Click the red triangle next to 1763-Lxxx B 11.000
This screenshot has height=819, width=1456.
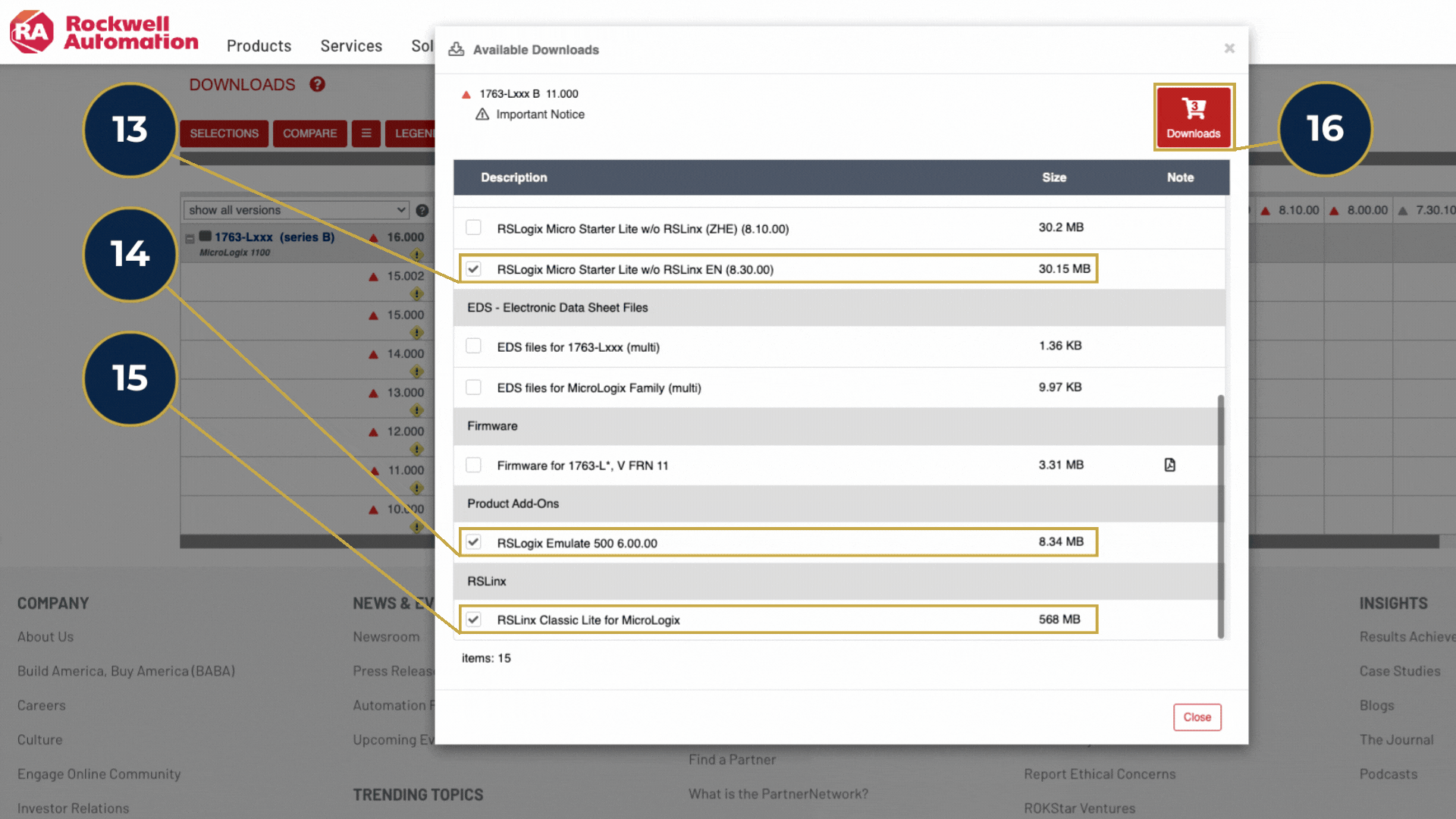[x=466, y=94]
